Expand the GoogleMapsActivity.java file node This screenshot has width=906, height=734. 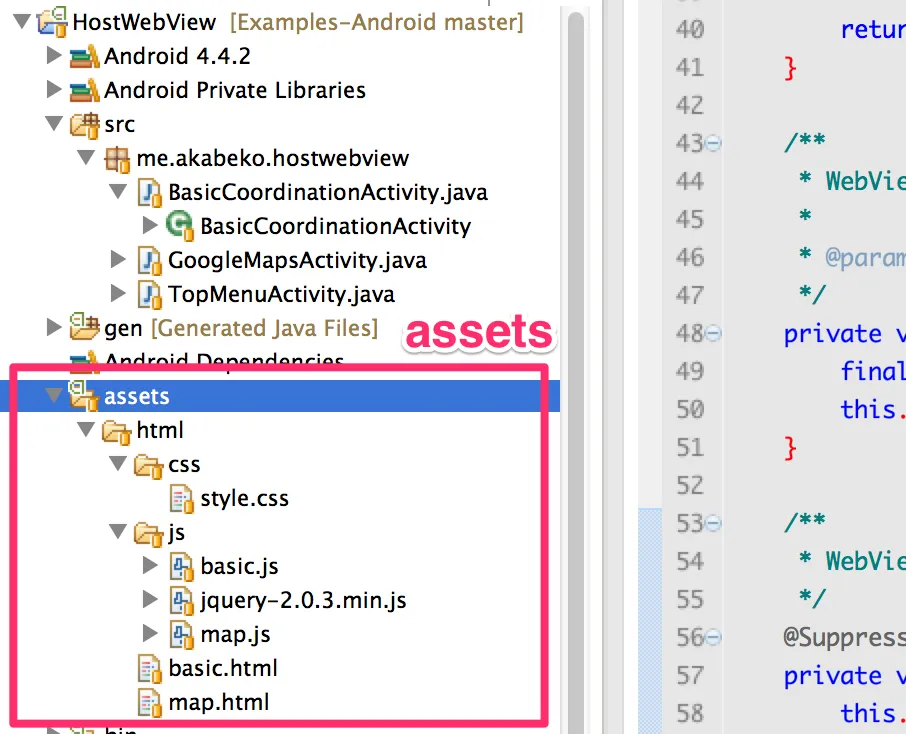(118, 260)
